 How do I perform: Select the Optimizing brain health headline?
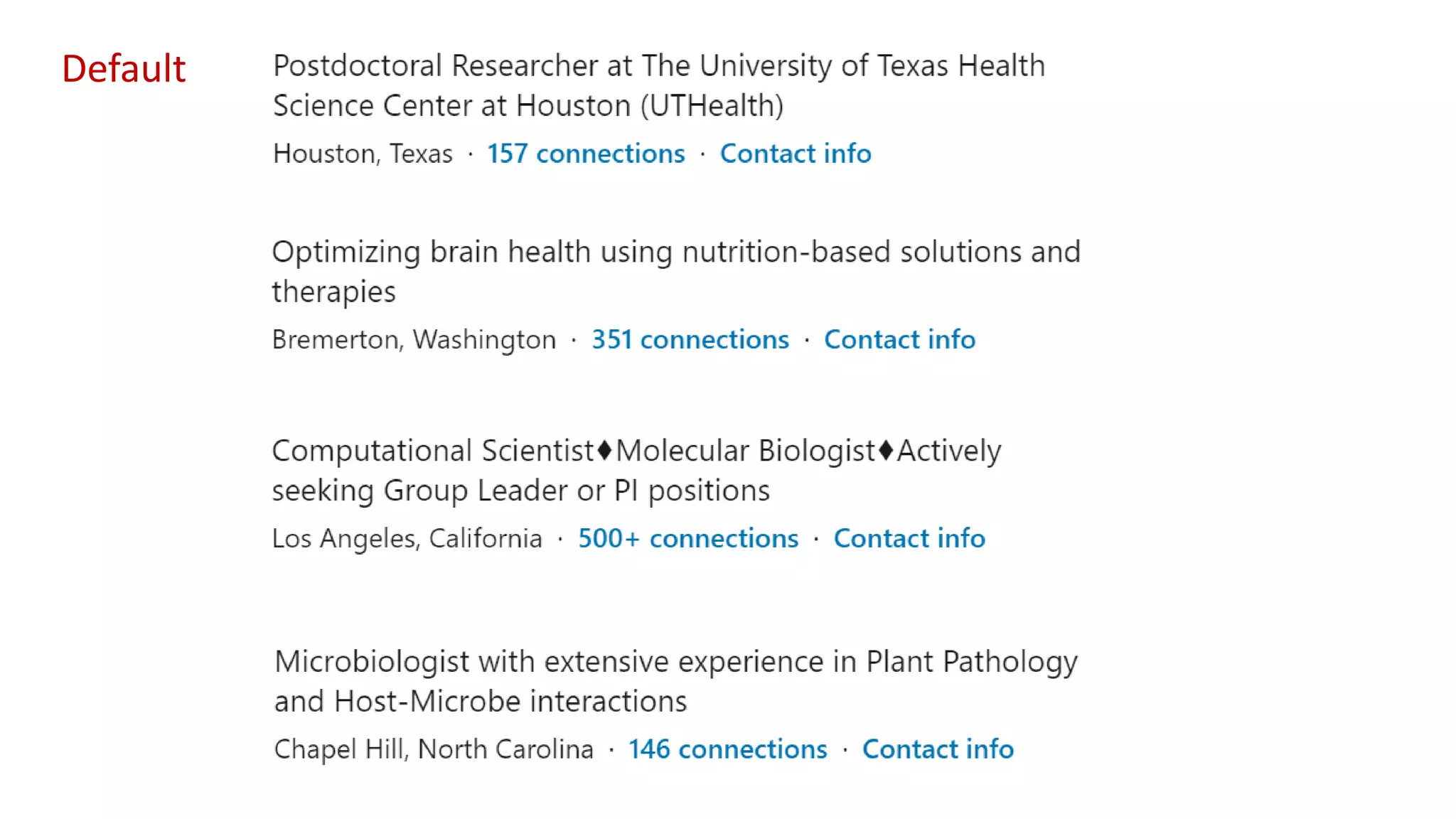click(675, 252)
